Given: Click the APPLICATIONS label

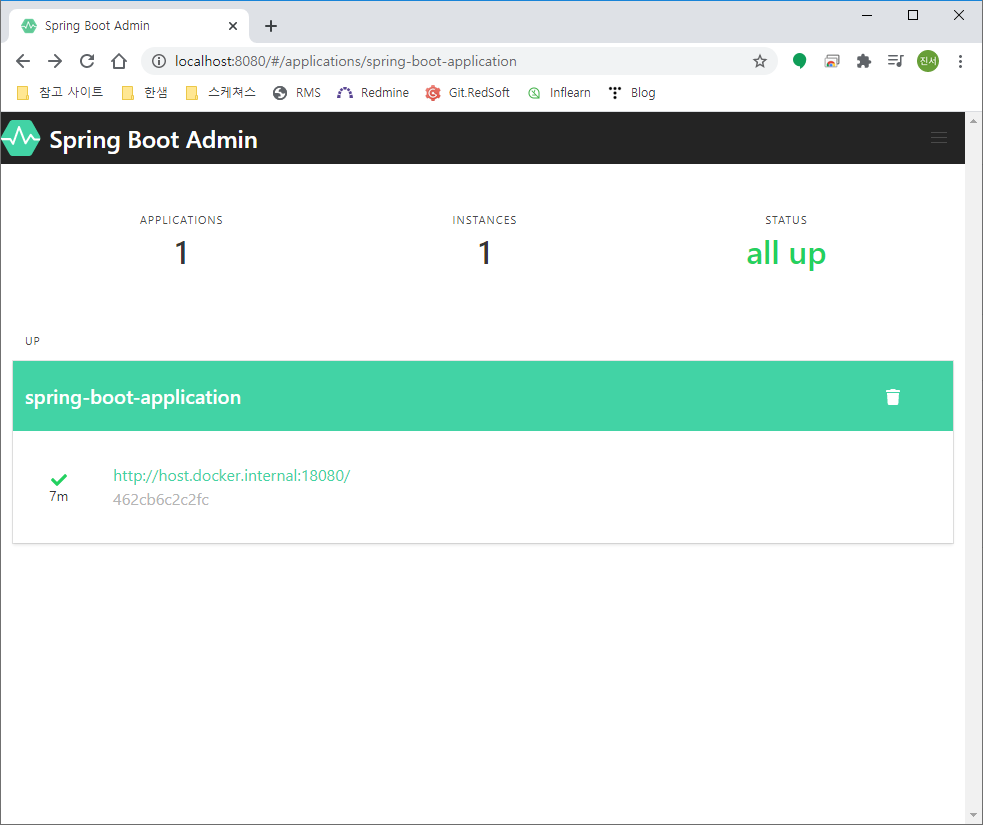Looking at the screenshot, I should pos(181,220).
